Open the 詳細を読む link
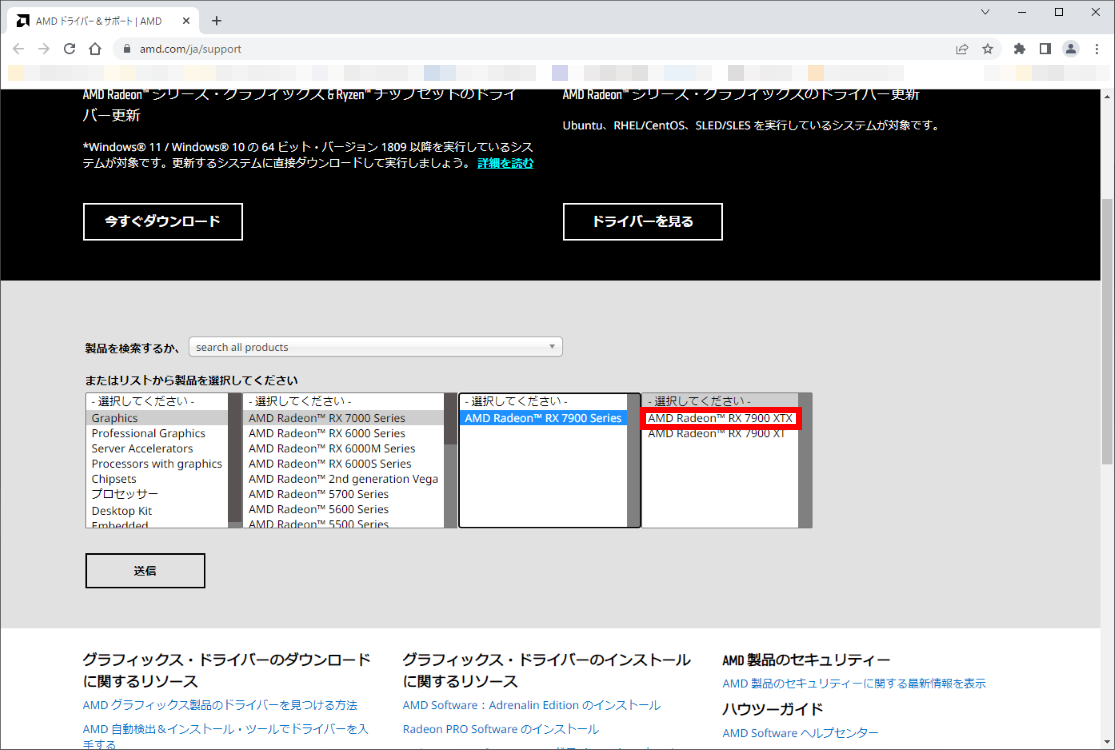This screenshot has height=750, width=1115. click(x=505, y=164)
